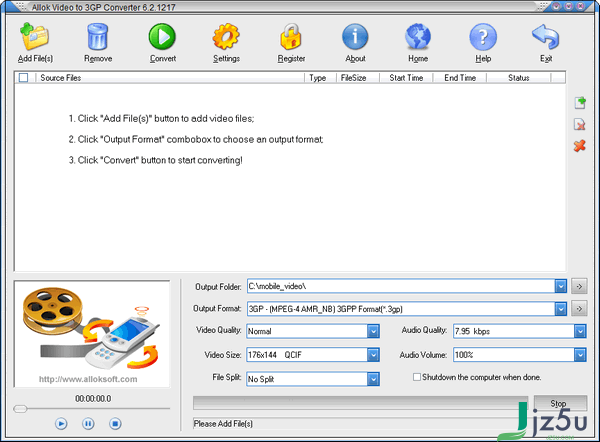
Task: Open Help question mark icon
Action: (483, 37)
